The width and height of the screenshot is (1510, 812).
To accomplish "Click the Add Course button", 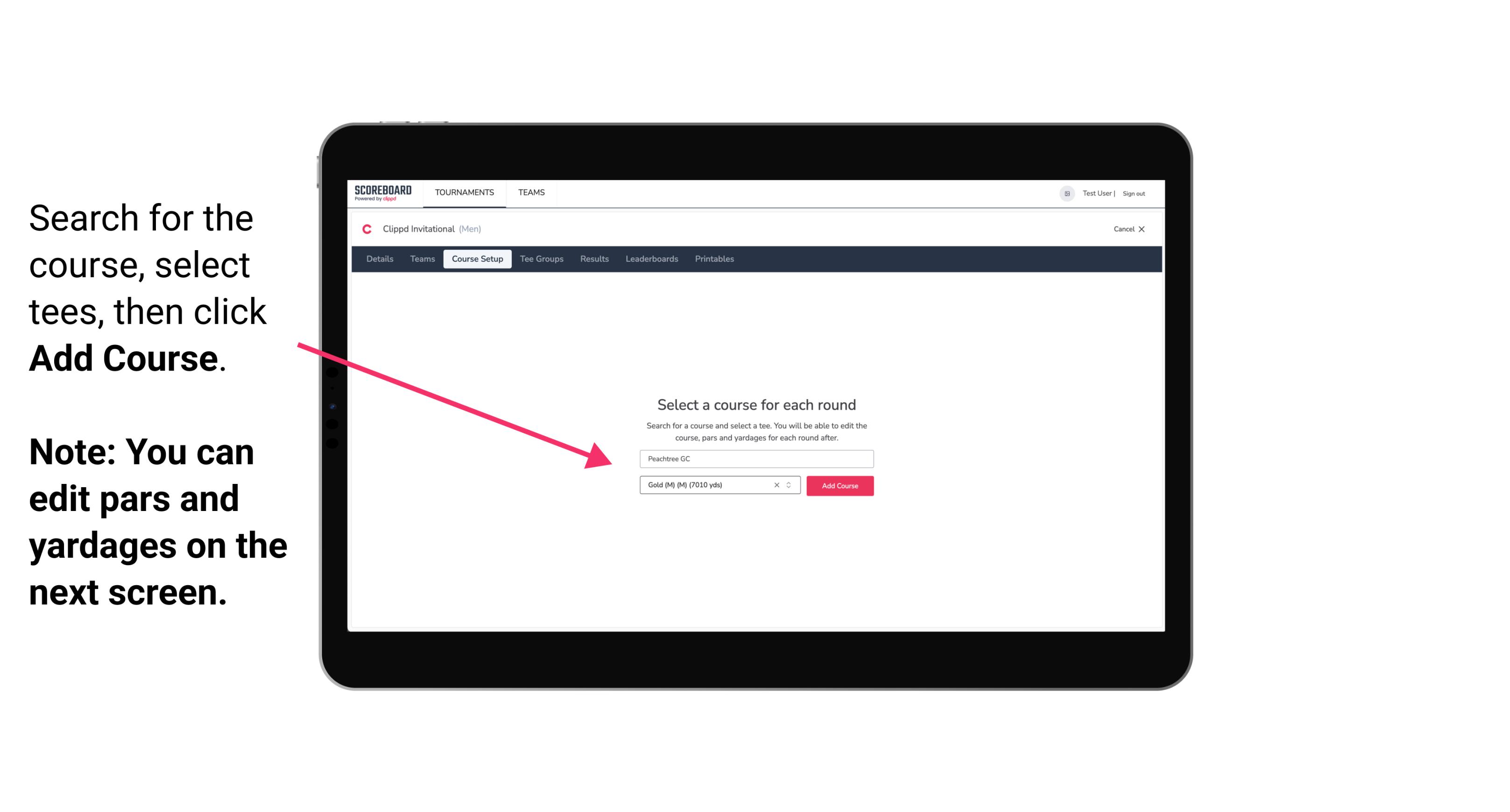I will point(839,485).
